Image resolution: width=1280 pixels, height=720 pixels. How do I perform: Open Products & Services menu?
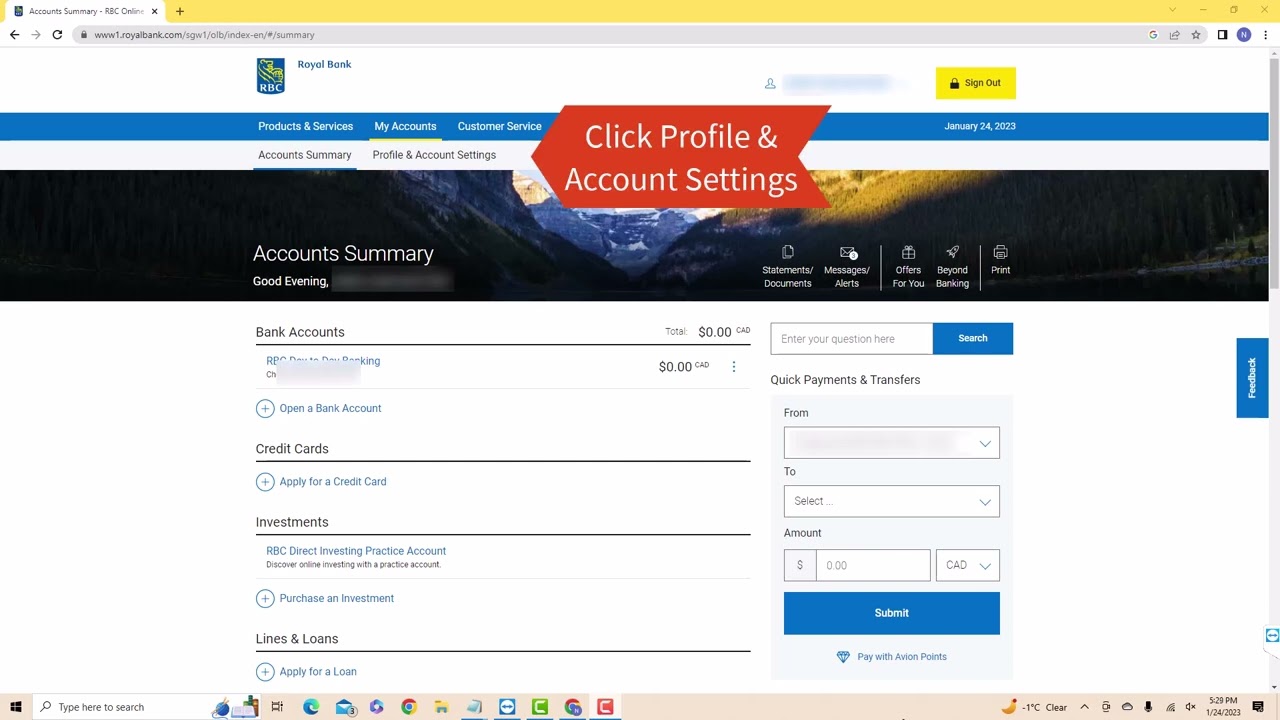coord(305,126)
